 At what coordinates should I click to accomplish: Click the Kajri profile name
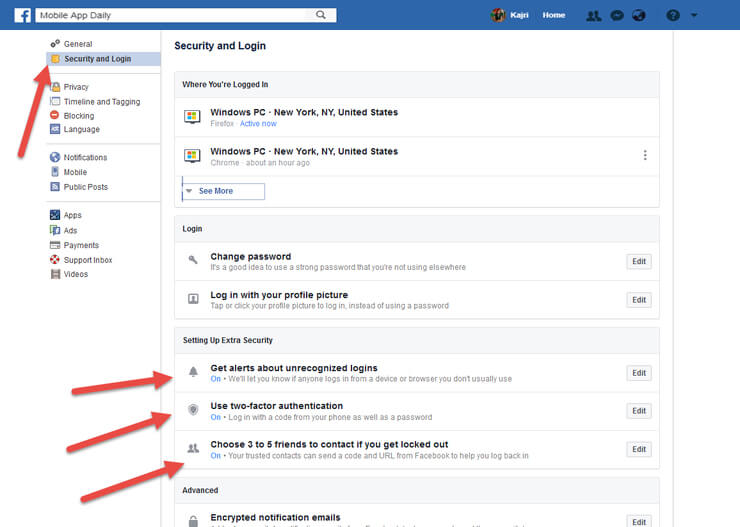(519, 15)
